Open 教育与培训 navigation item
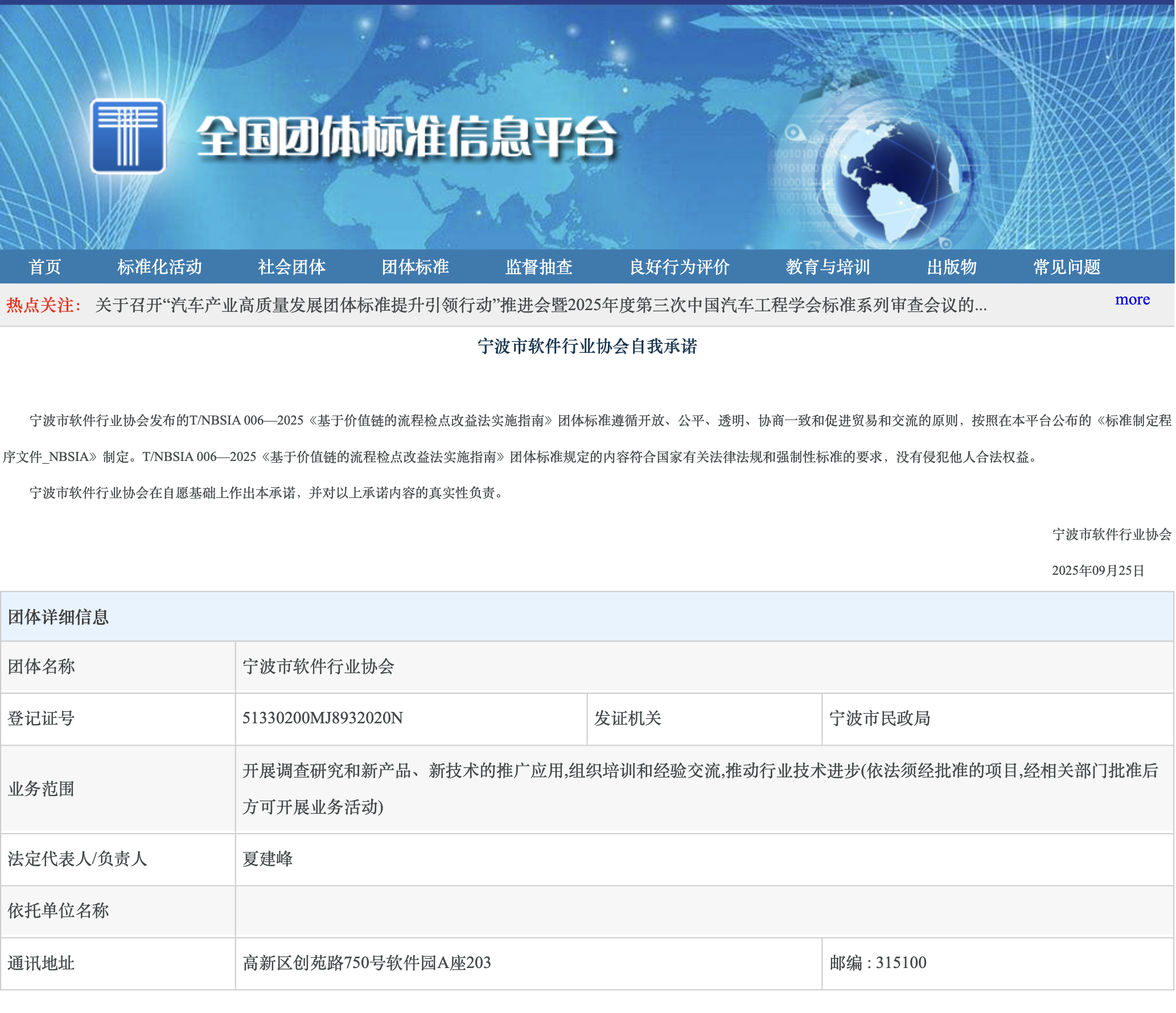Viewport: 1176px width, 1013px height. 828,267
